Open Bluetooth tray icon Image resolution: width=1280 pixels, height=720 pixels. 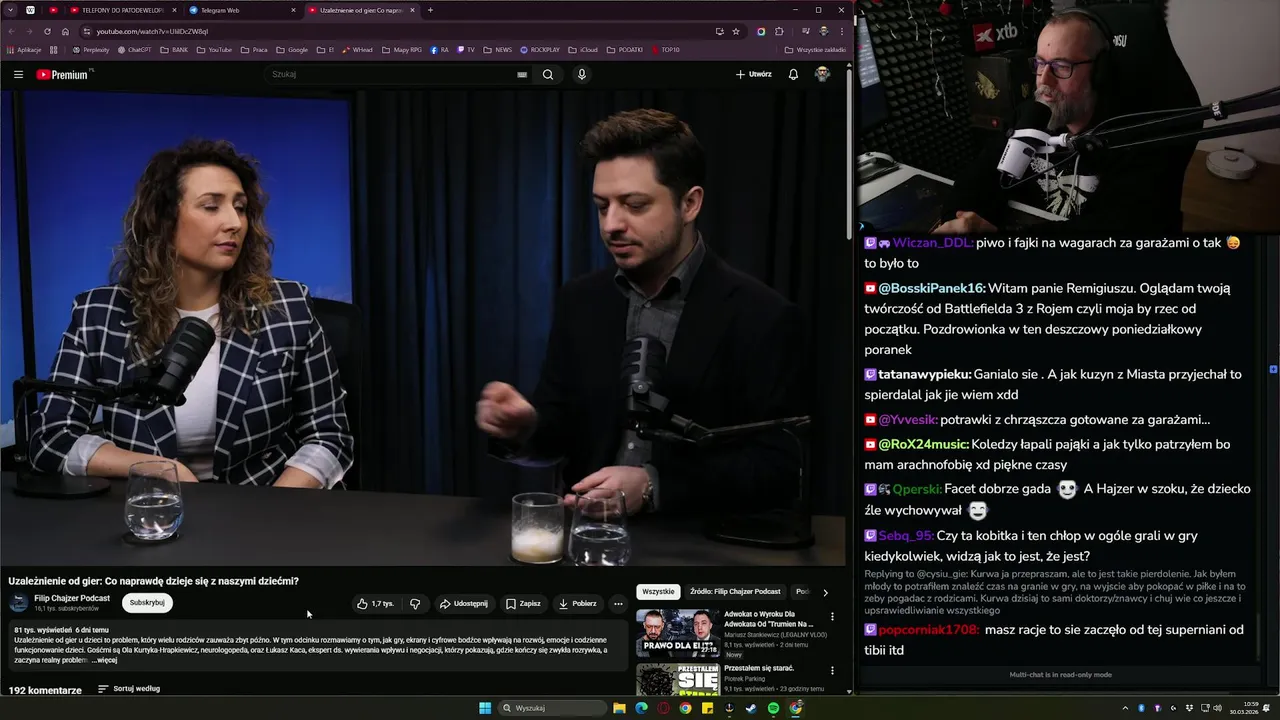pos(1141,708)
